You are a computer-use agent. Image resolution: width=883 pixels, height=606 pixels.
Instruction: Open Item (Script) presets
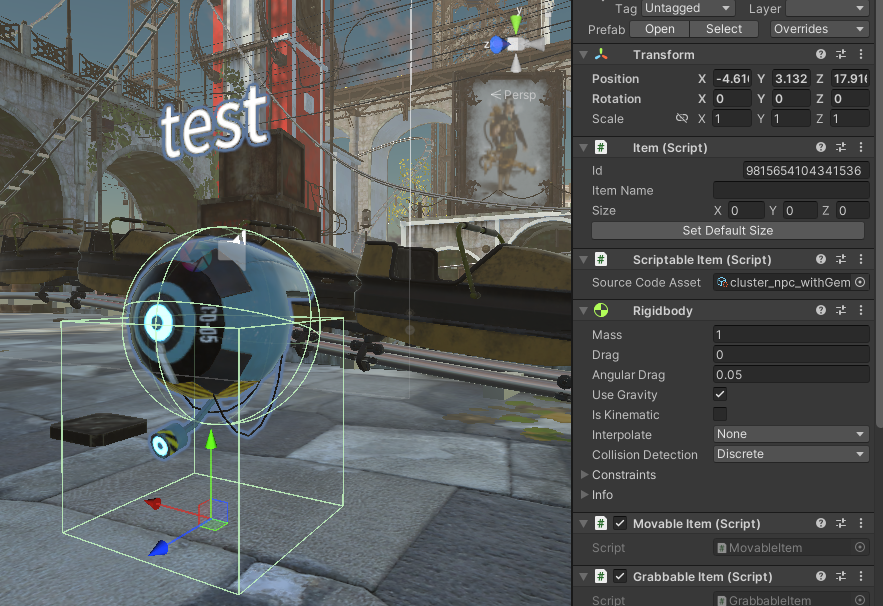coord(841,147)
